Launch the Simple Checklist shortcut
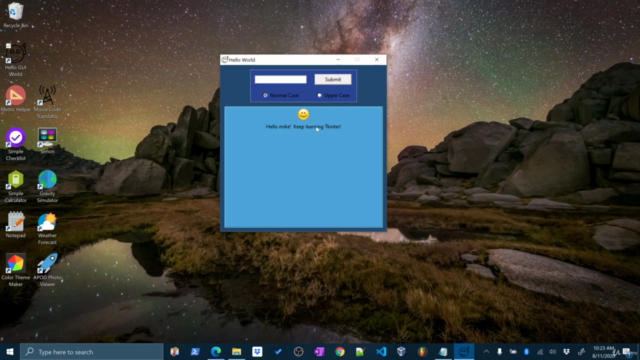Viewport: 640px width, 360px height. click(16, 144)
